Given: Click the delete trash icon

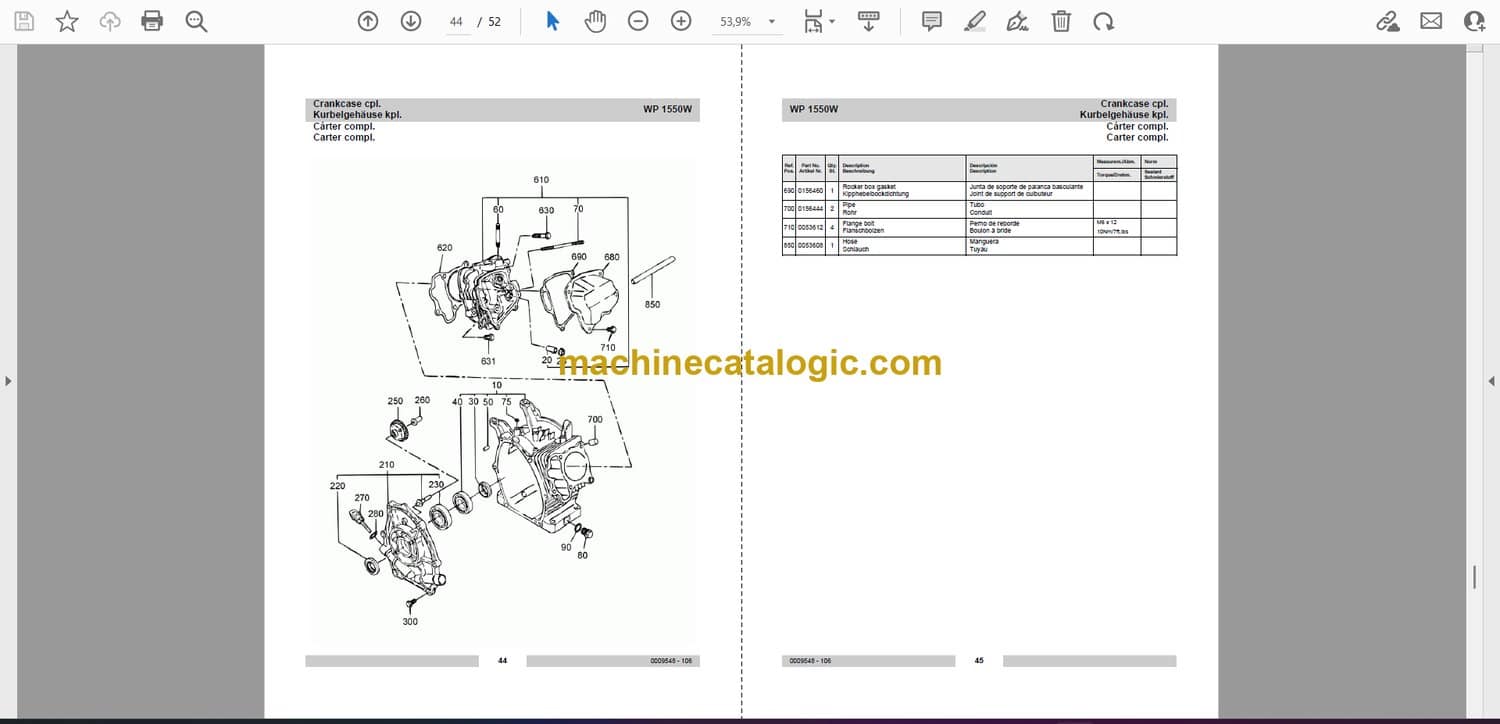Looking at the screenshot, I should point(1061,21).
